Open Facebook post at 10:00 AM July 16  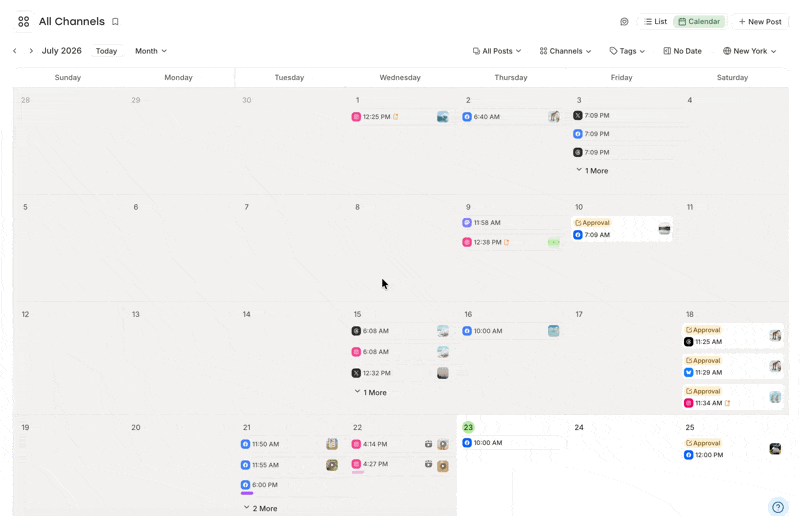pyautogui.click(x=511, y=331)
